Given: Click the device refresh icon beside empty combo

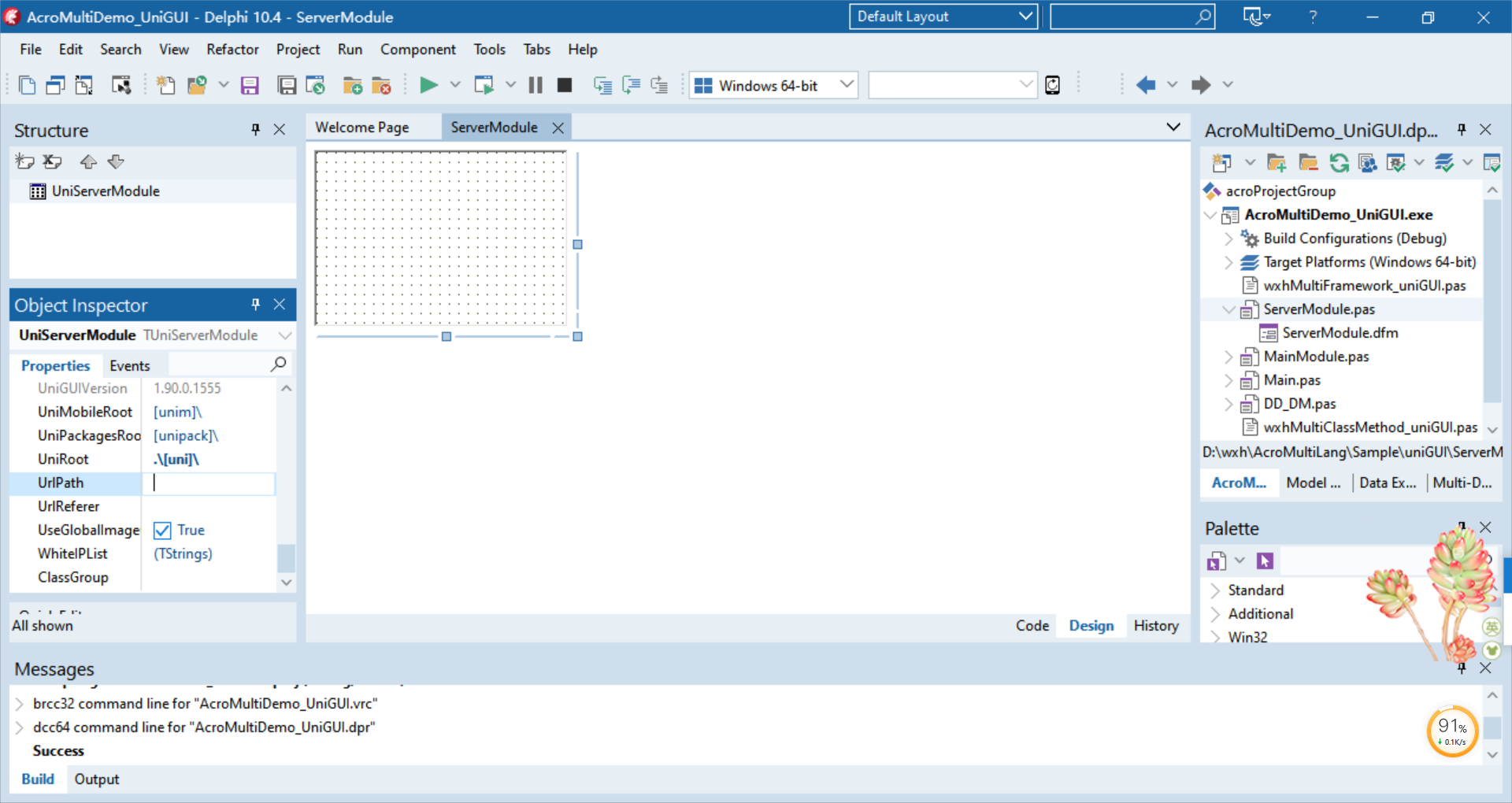Looking at the screenshot, I should coord(1052,85).
